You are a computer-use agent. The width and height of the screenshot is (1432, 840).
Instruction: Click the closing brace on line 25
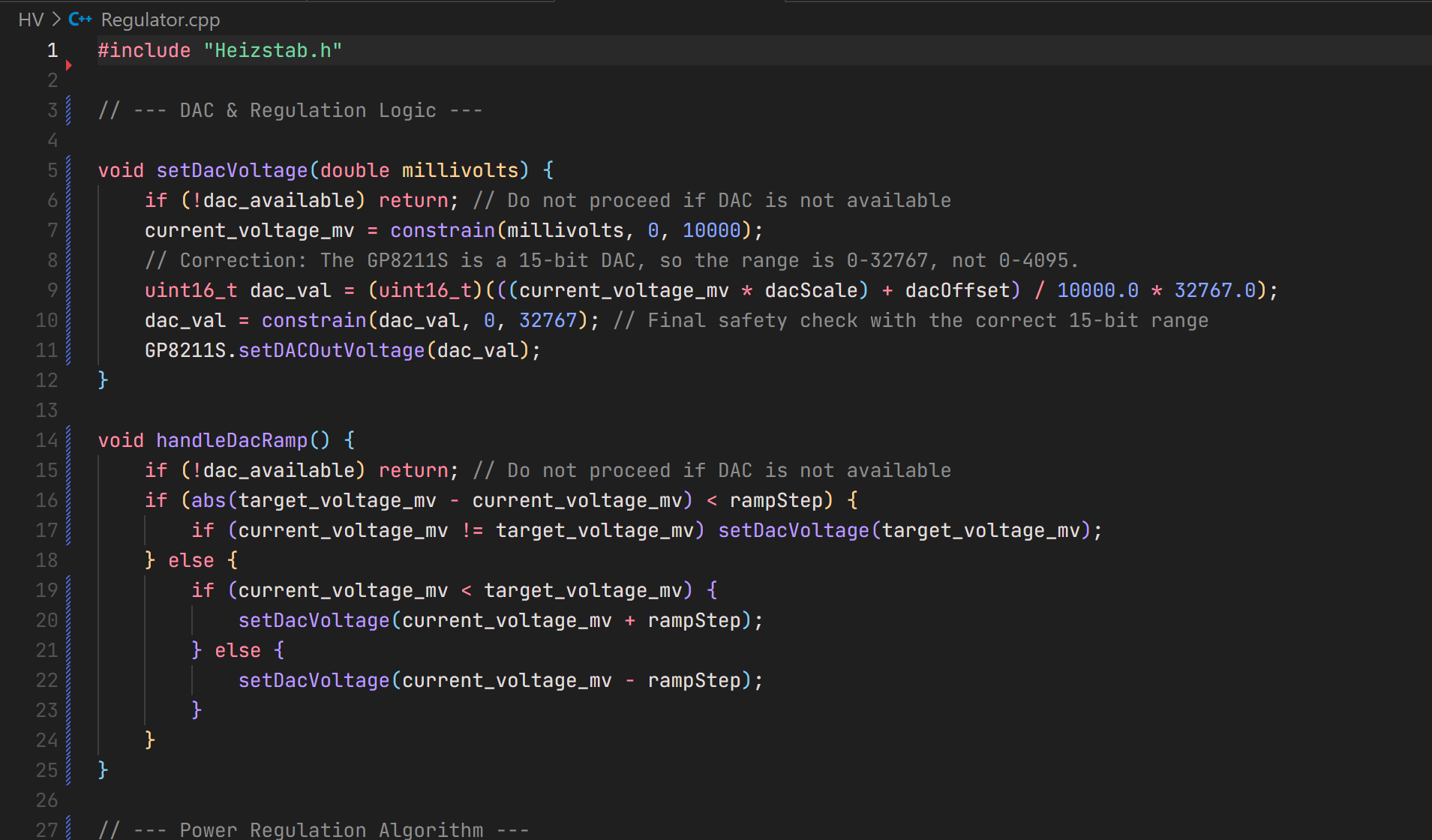coord(103,770)
